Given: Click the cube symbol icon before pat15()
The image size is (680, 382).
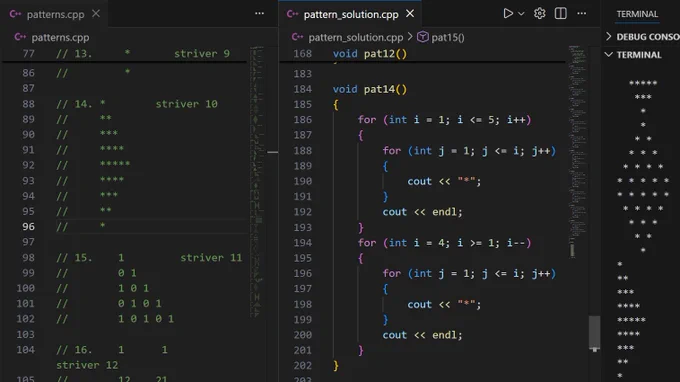Looking at the screenshot, I should (x=422, y=37).
